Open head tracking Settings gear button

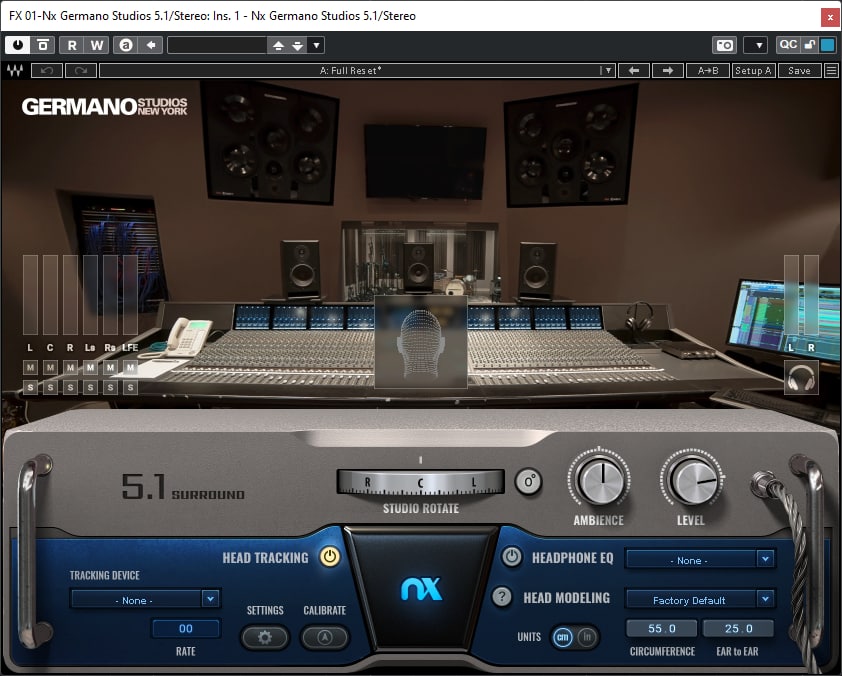click(x=265, y=637)
